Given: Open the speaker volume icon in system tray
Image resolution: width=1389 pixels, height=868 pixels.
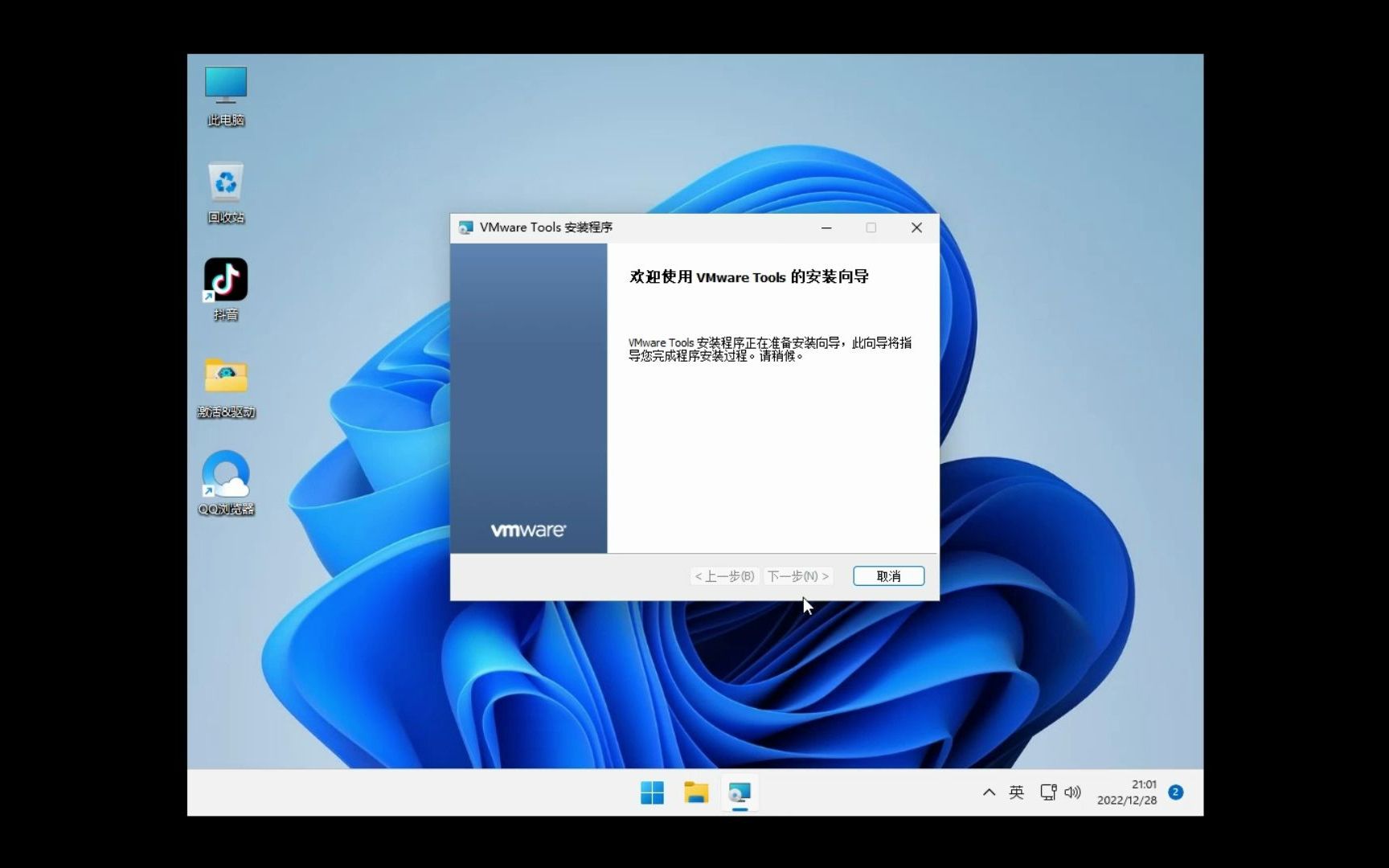Looking at the screenshot, I should (x=1073, y=792).
